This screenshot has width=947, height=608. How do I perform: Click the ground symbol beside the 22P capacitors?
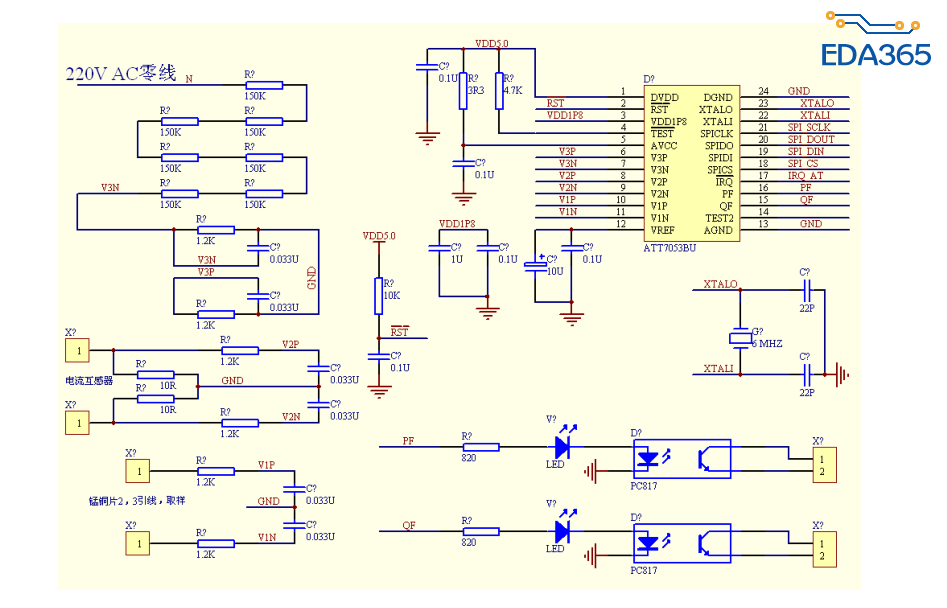pyautogui.click(x=843, y=374)
